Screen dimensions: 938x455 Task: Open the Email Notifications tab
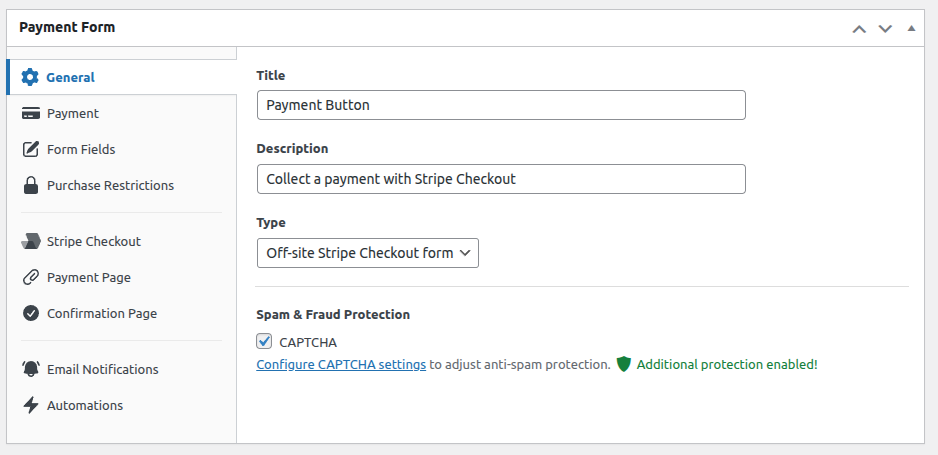[x=122, y=370]
